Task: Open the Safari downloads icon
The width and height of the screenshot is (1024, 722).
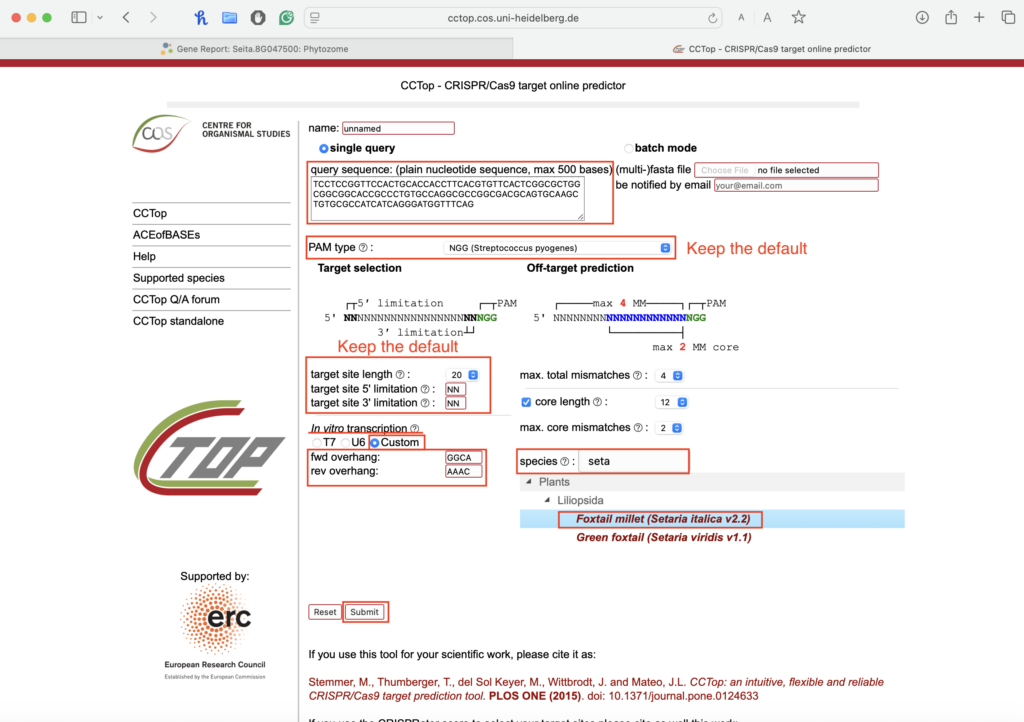Action: (922, 18)
